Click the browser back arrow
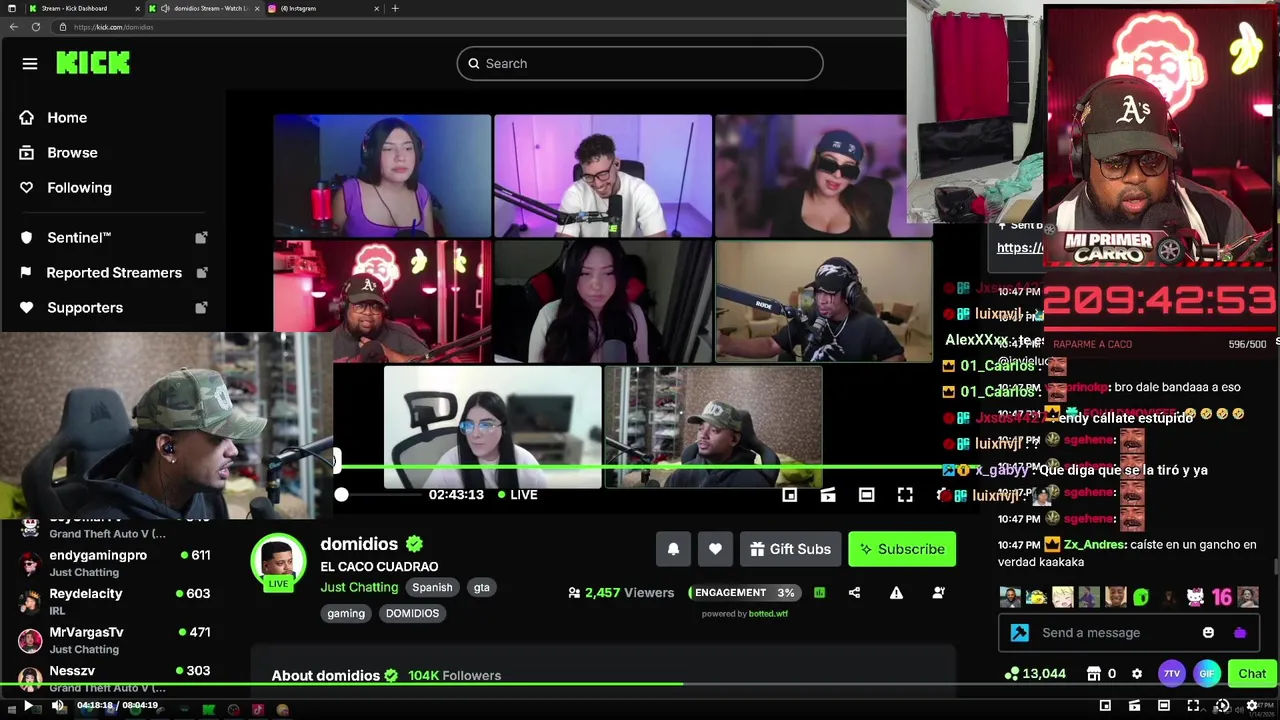This screenshot has height=720, width=1280. pos(13,27)
